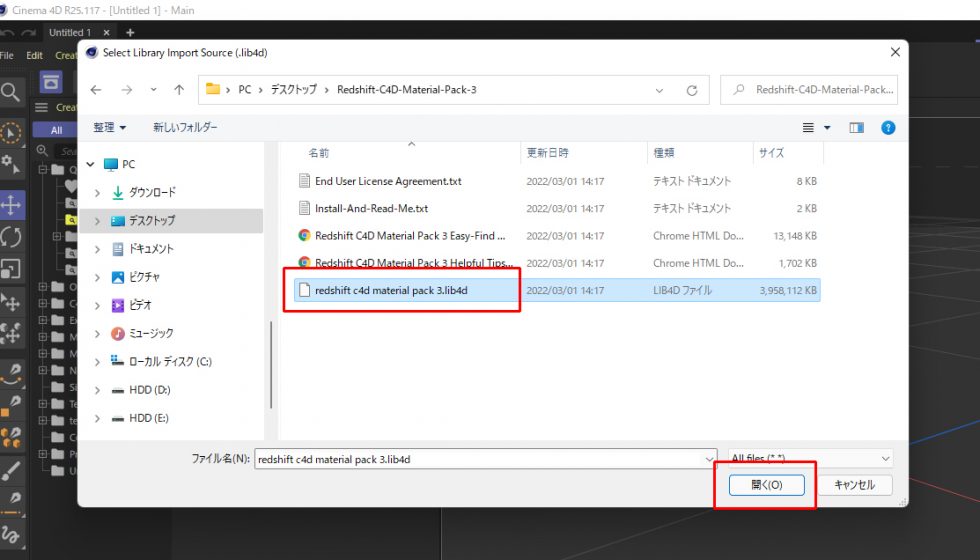The height and width of the screenshot is (560, 980).
Task: Click デスクトップ in the address breadcrumb
Action: point(294,89)
